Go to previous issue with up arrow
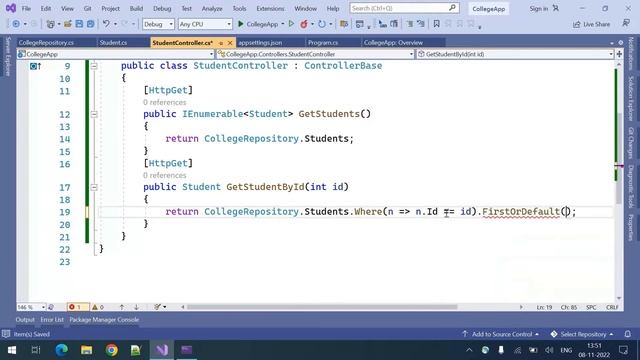 [122, 307]
